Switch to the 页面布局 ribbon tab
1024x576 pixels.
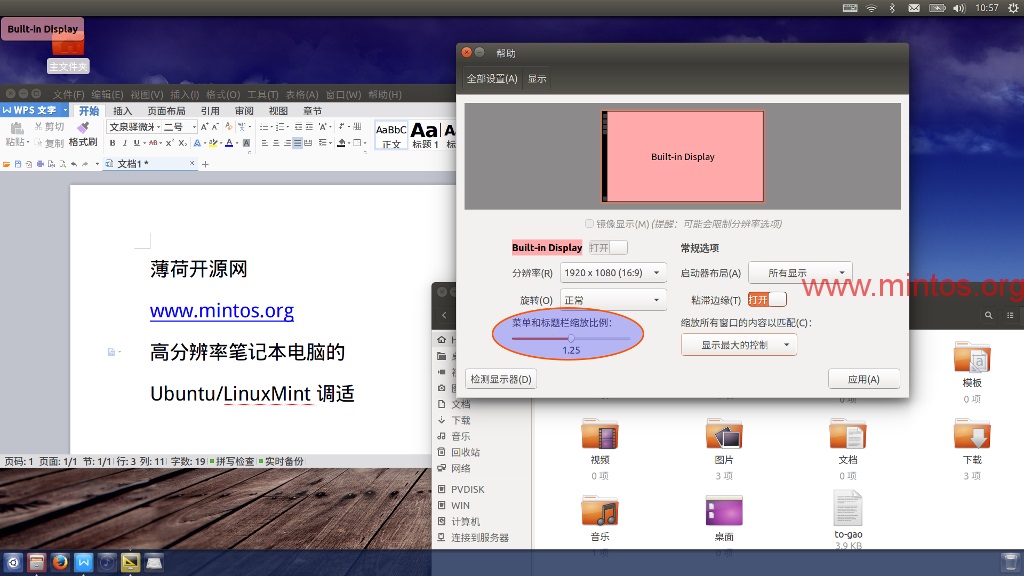[167, 111]
